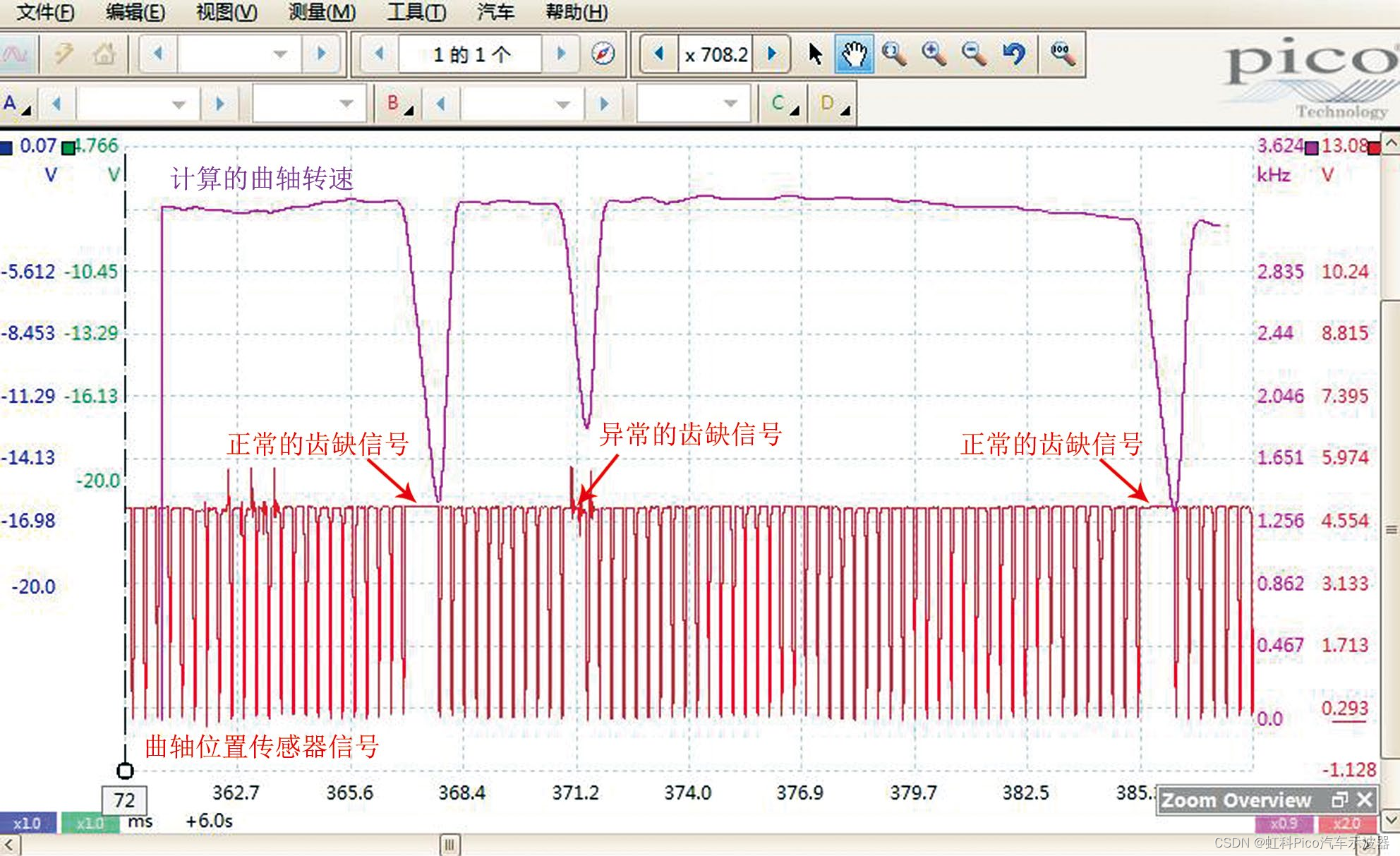Open the 测量(M) menu
Image resolution: width=1400 pixels, height=856 pixels.
322,12
